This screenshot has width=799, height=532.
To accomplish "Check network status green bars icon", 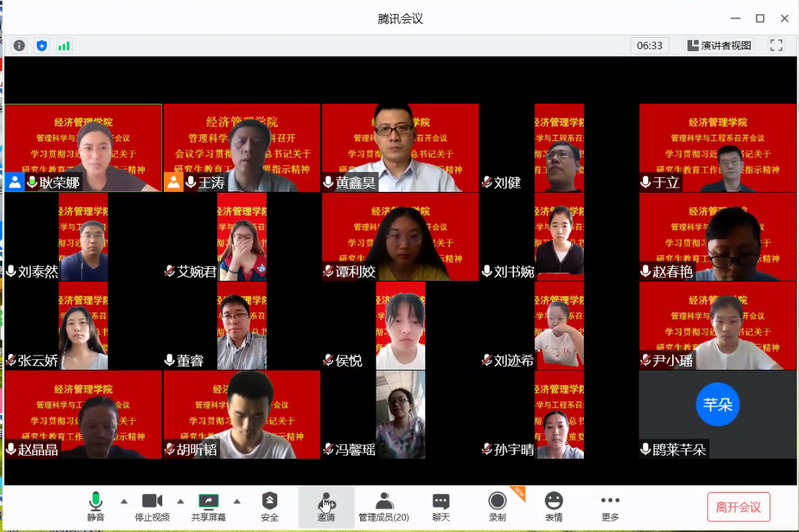I will tap(64, 45).
